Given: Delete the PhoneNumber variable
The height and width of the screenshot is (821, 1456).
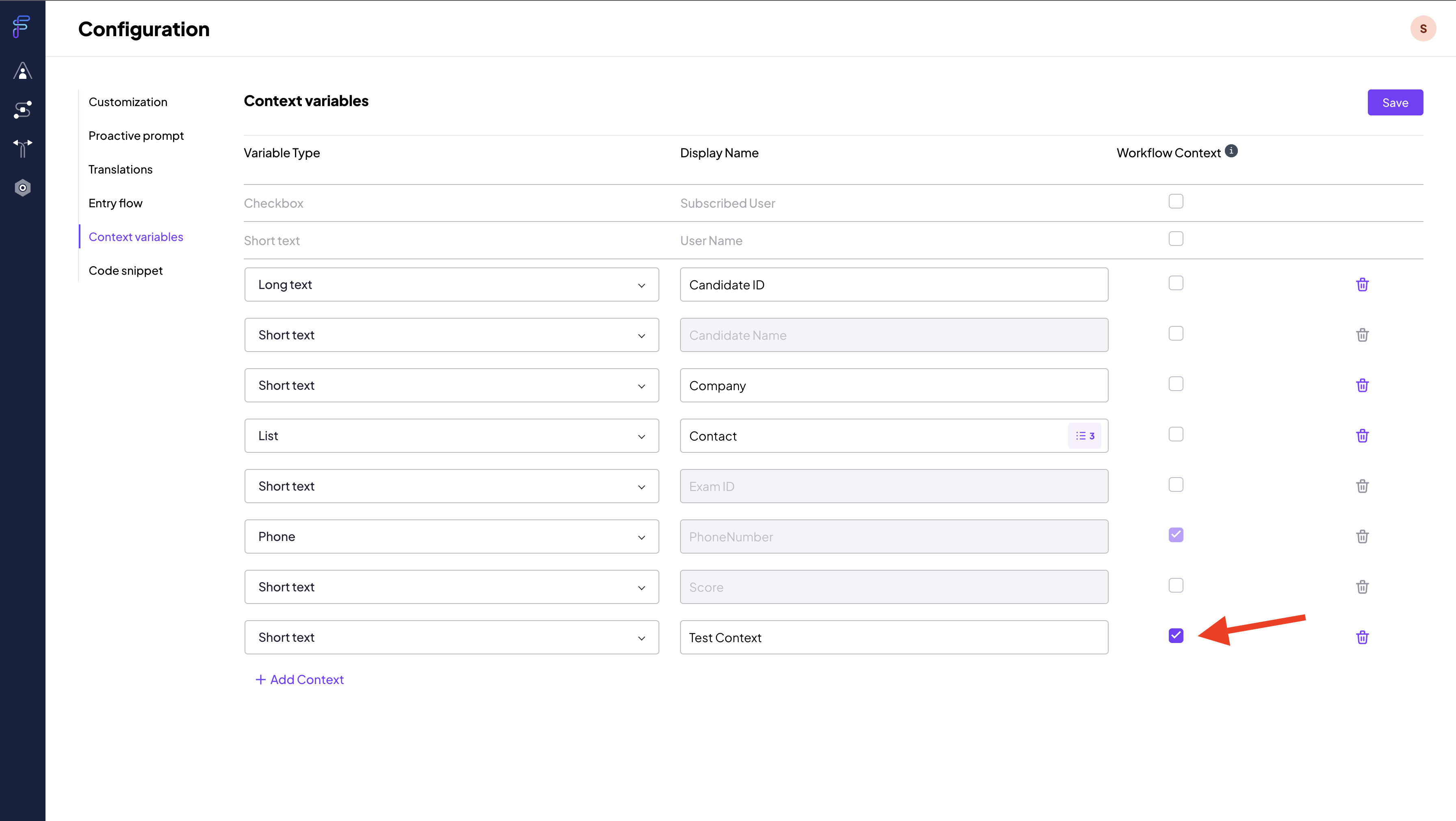Looking at the screenshot, I should point(1362,536).
